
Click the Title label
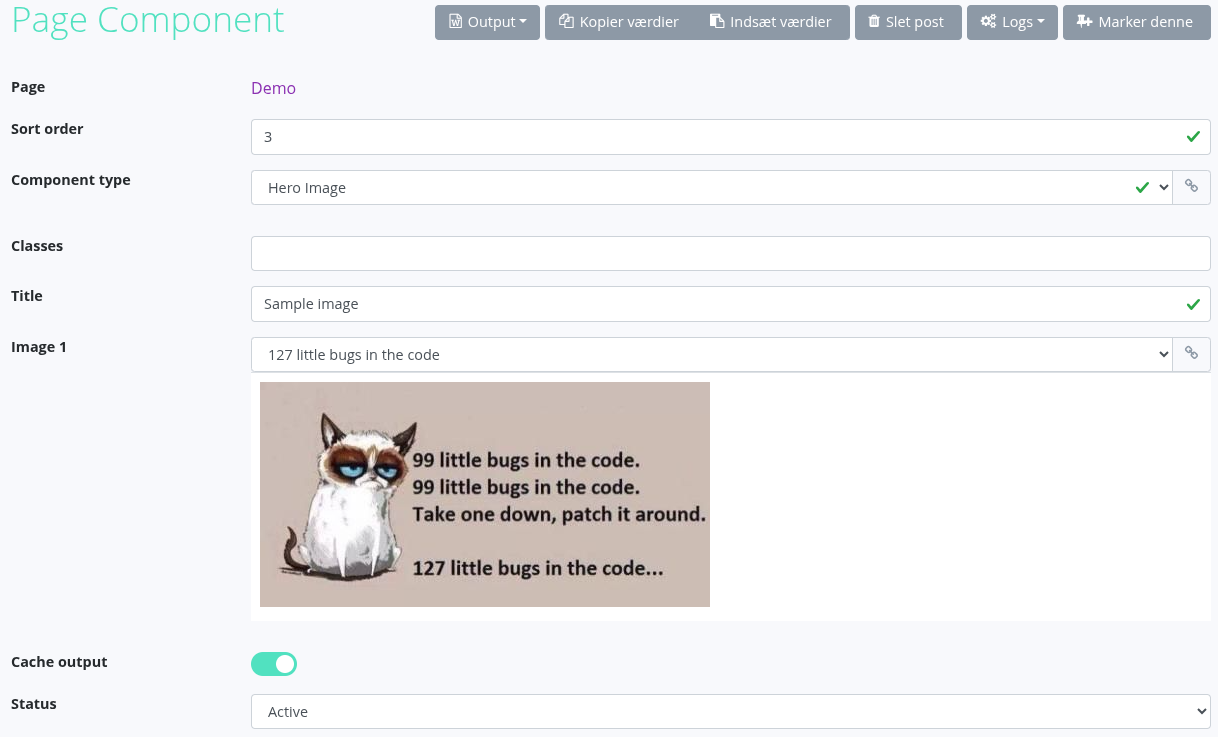[x=27, y=296]
